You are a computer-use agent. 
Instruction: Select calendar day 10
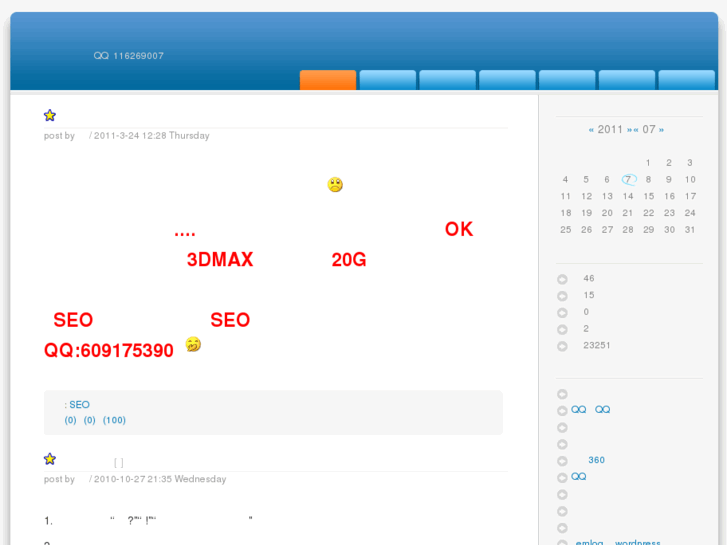690,180
